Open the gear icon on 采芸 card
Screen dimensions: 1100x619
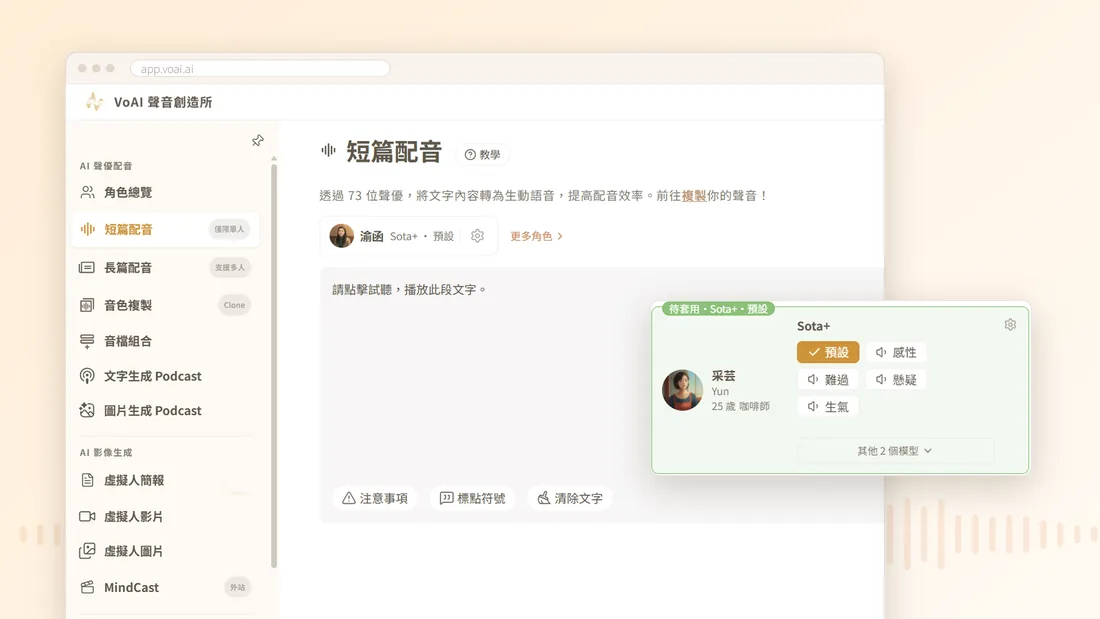(x=1010, y=324)
